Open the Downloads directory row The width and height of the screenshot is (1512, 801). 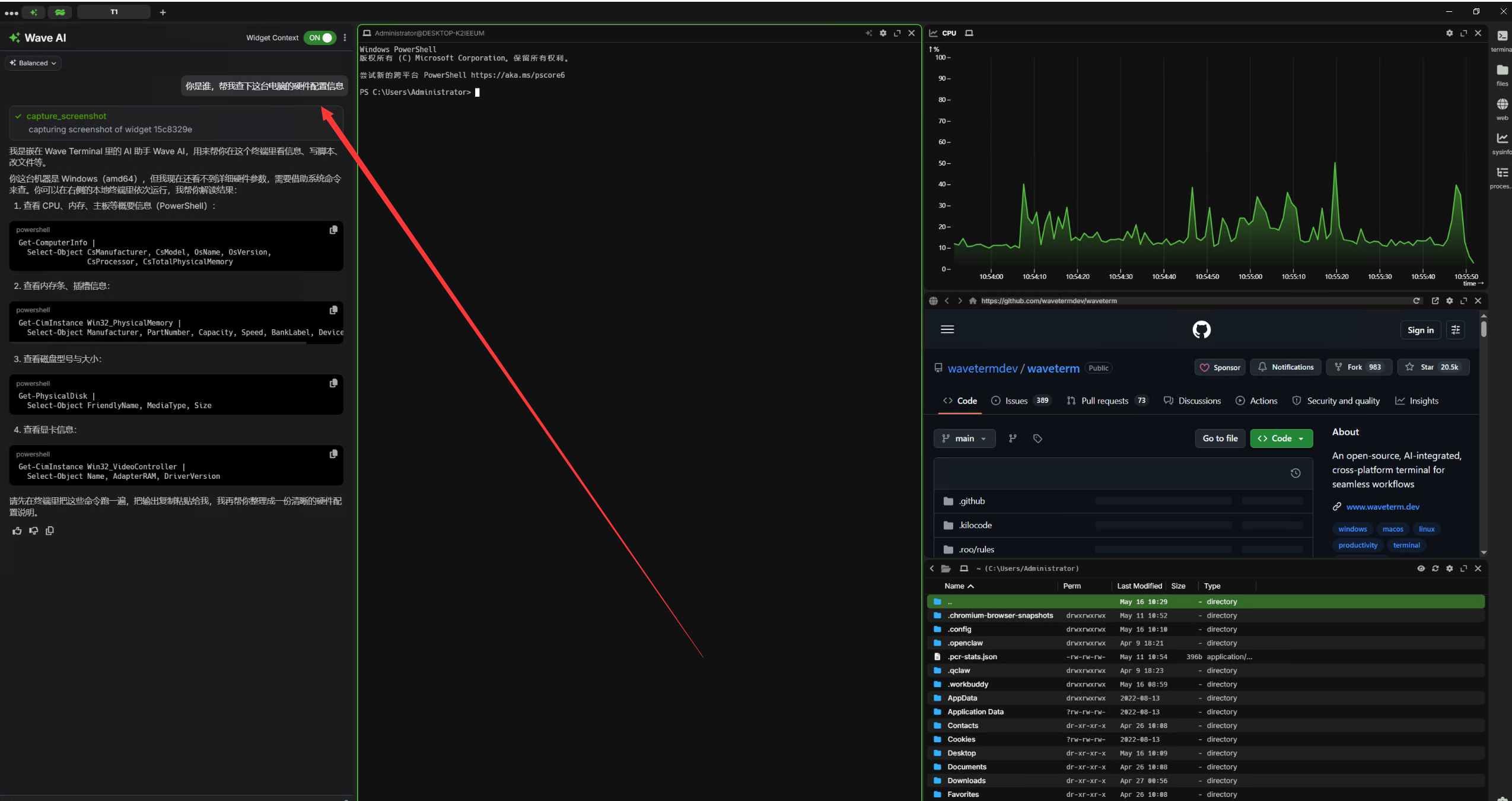(1205, 781)
